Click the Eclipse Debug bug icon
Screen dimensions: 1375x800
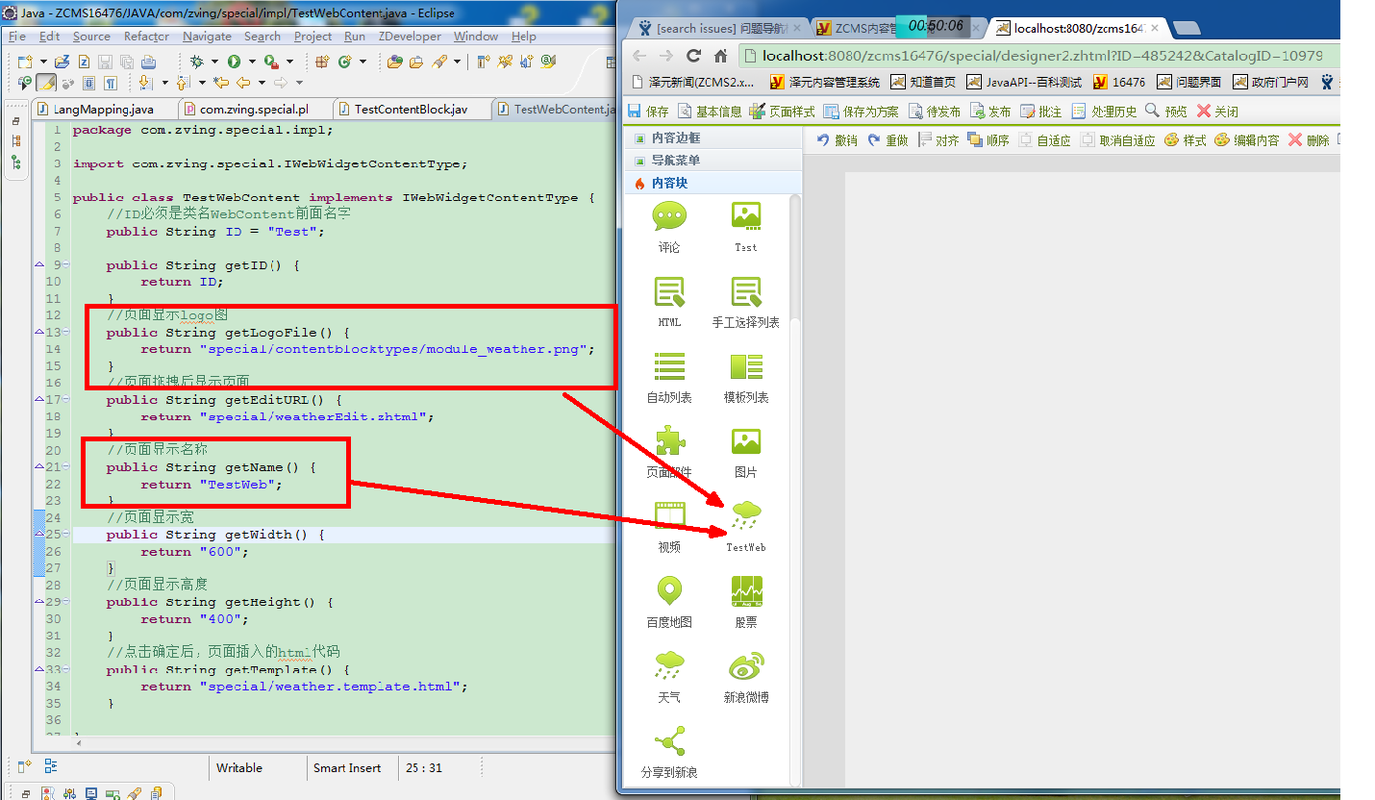pyautogui.click(x=197, y=62)
